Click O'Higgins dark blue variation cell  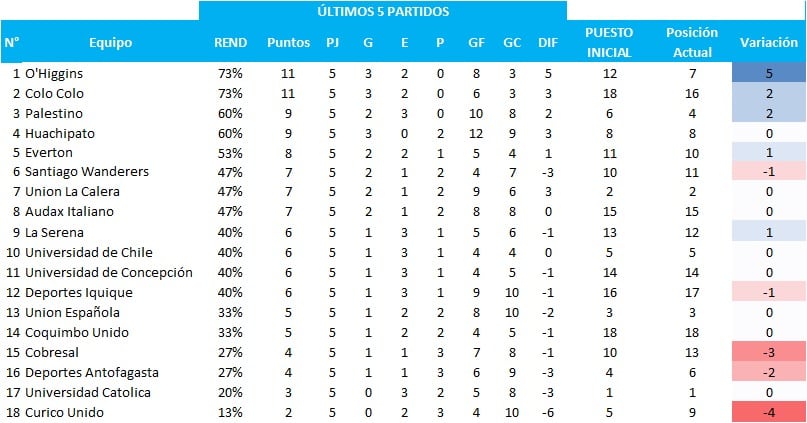pyautogui.click(x=768, y=73)
